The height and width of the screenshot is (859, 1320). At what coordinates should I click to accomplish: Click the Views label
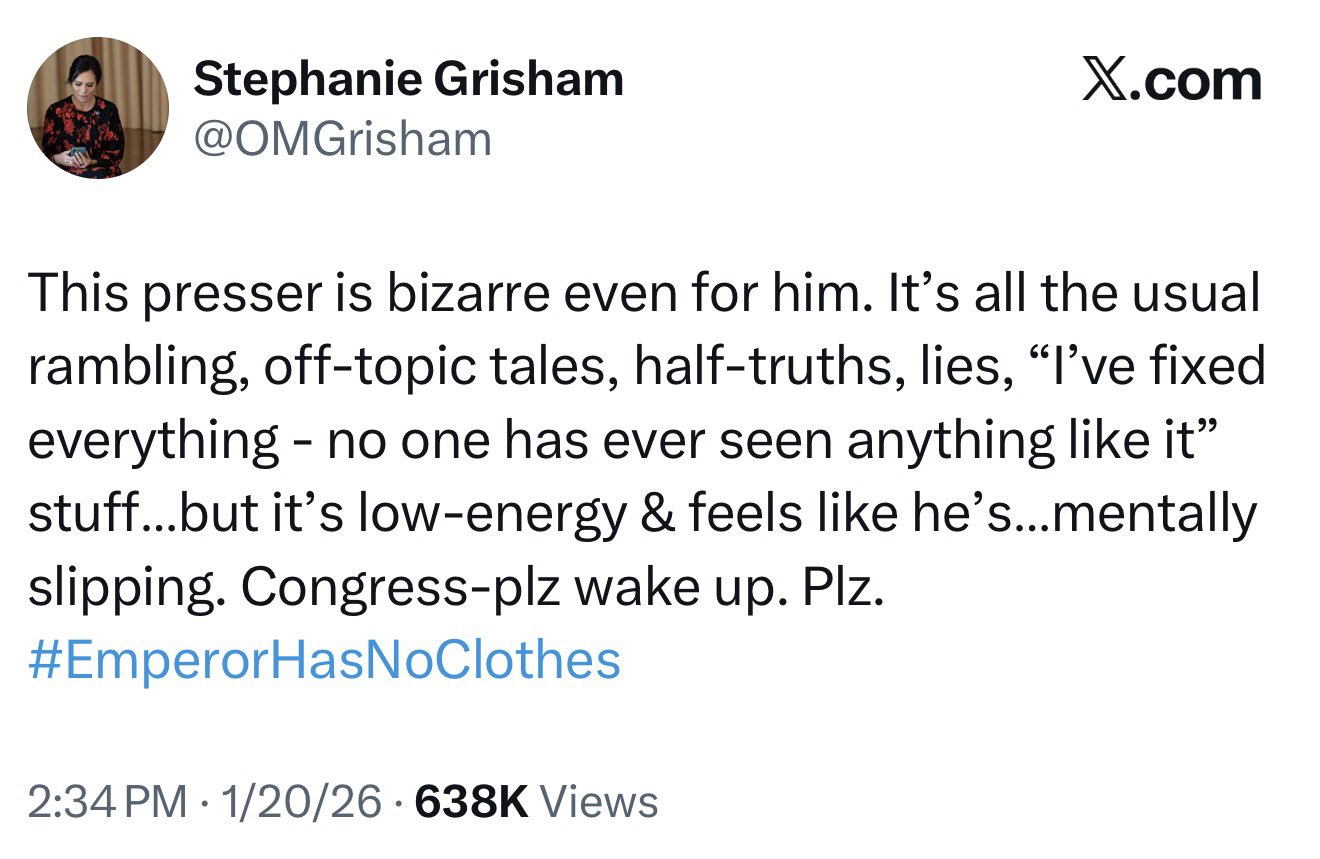tap(598, 802)
